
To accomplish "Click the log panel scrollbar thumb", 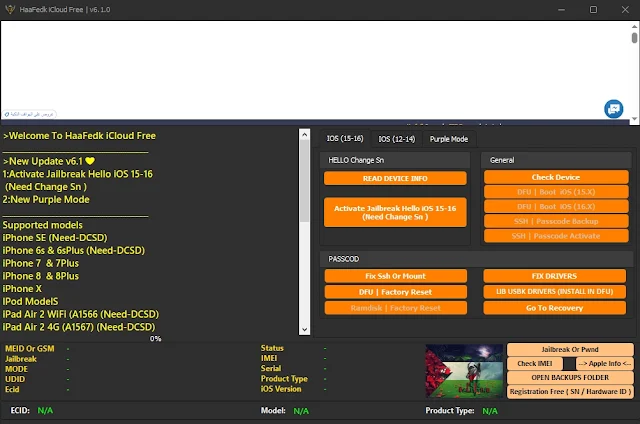I will [304, 181].
